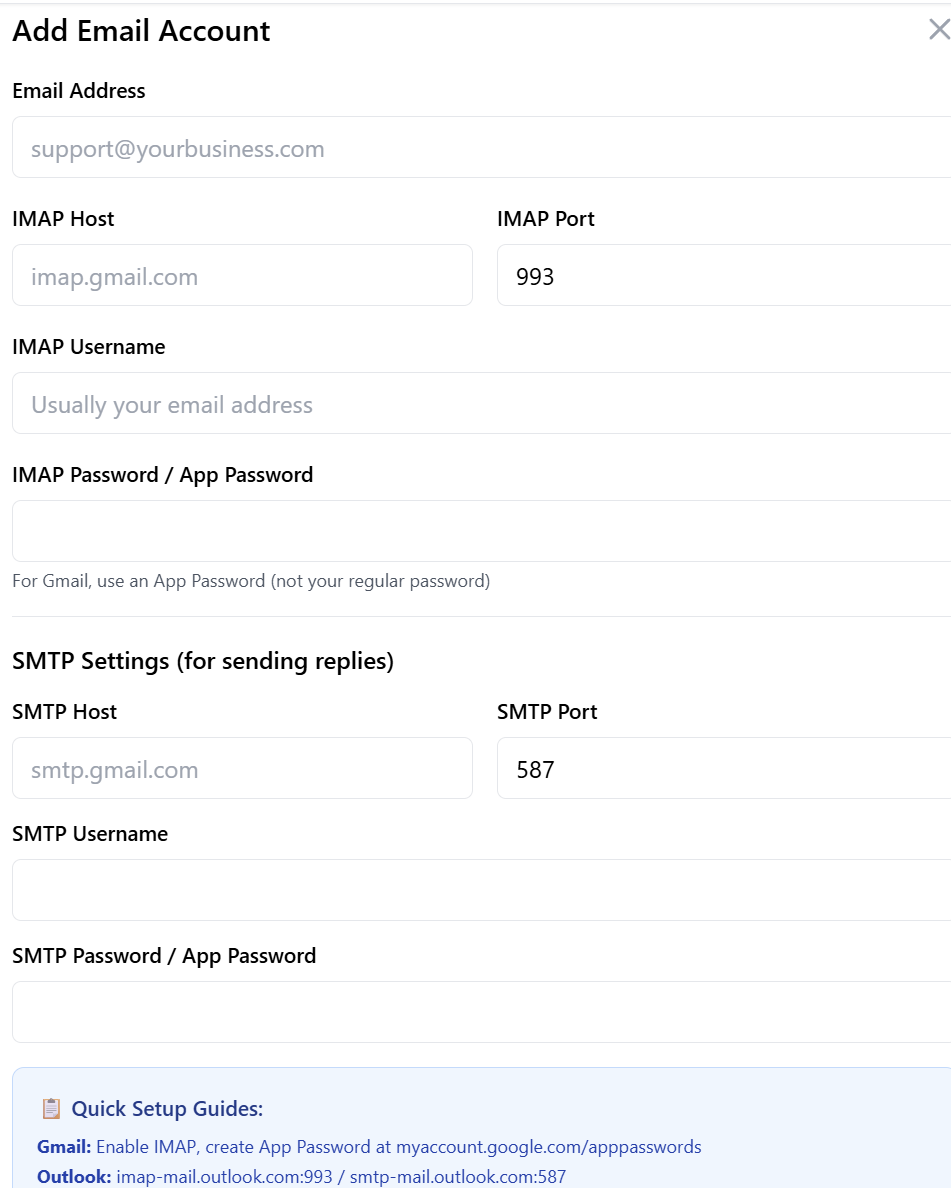Click into the SMTP Host field
This screenshot has height=1188, width=951.
(242, 769)
